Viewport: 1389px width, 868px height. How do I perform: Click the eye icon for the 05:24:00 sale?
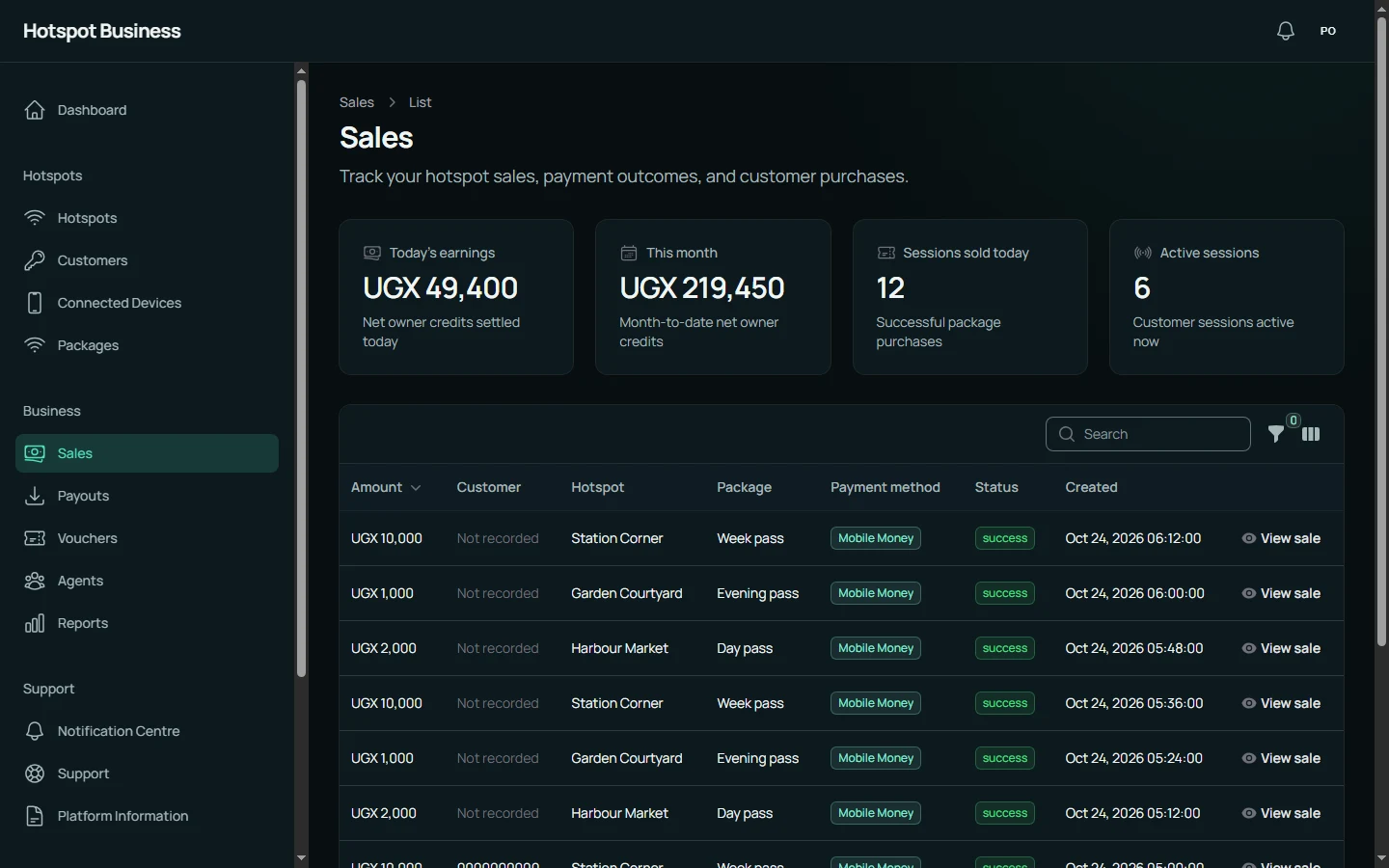(x=1249, y=758)
